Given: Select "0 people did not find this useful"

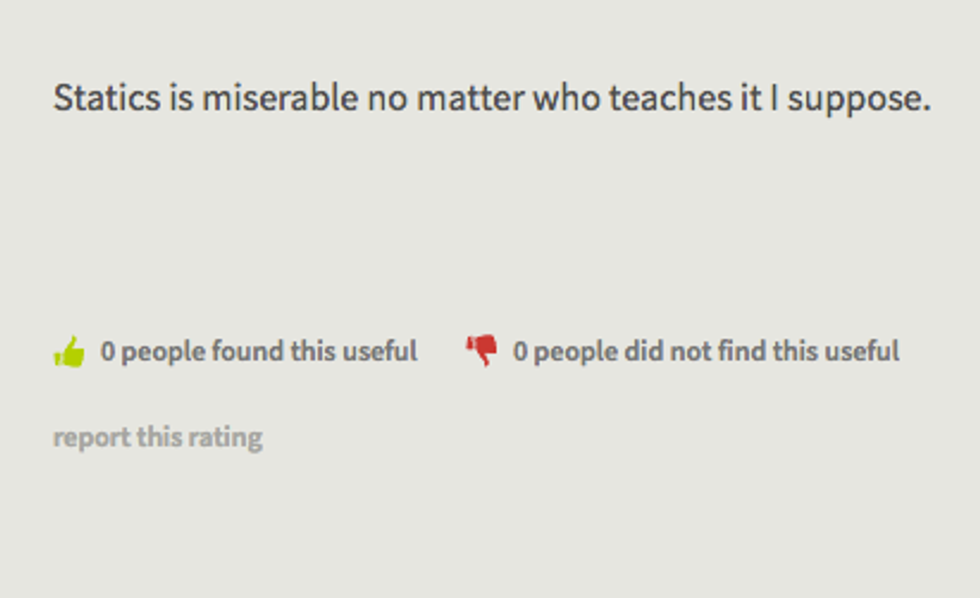Looking at the screenshot, I should 705,352.
